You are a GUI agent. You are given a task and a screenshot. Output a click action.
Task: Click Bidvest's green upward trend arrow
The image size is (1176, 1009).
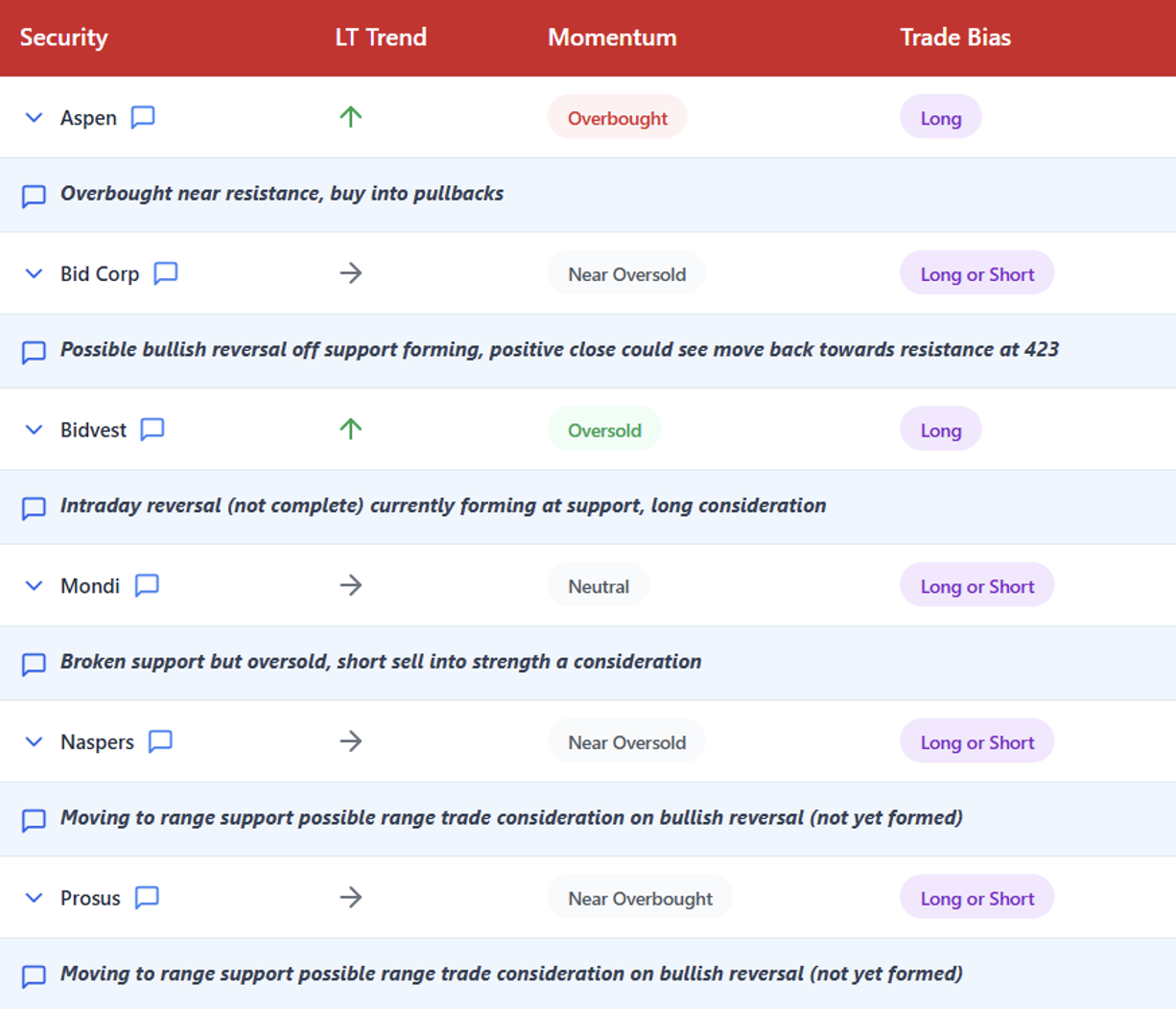tap(351, 429)
